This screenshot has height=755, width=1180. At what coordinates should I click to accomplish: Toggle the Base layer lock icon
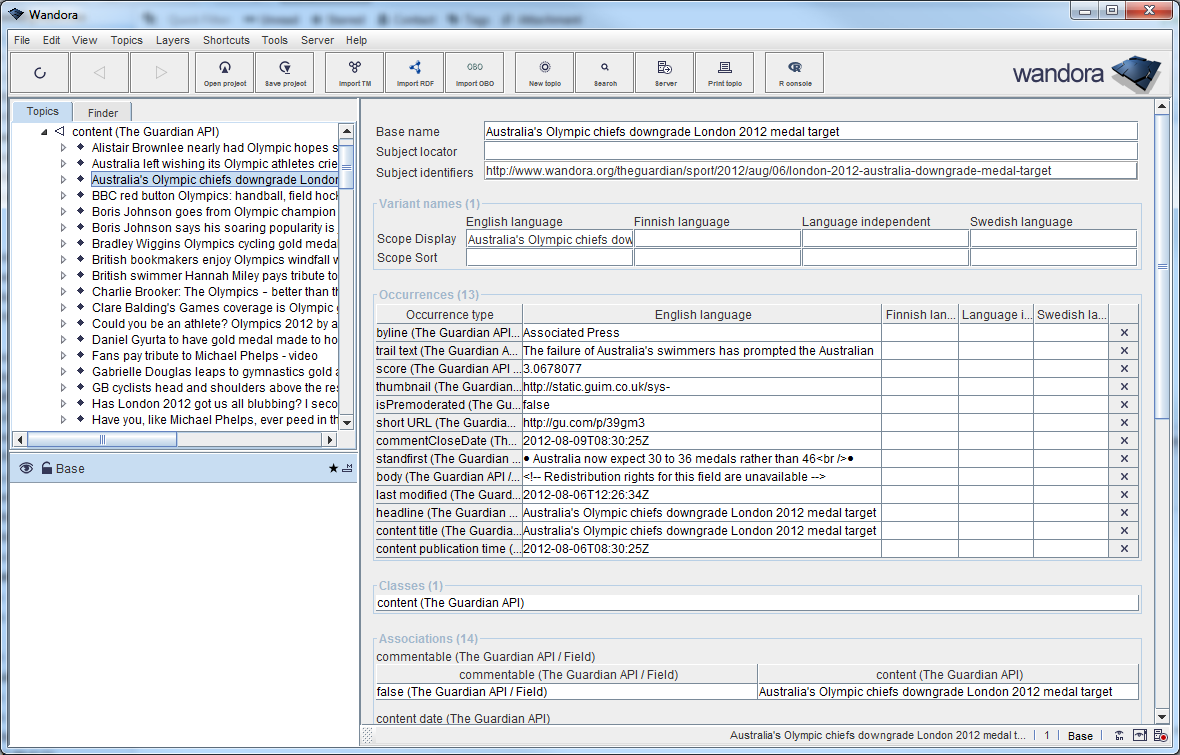[x=46, y=468]
